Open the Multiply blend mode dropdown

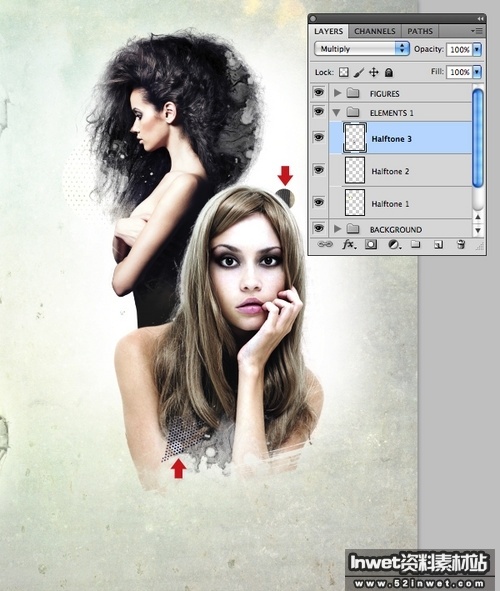(362, 49)
